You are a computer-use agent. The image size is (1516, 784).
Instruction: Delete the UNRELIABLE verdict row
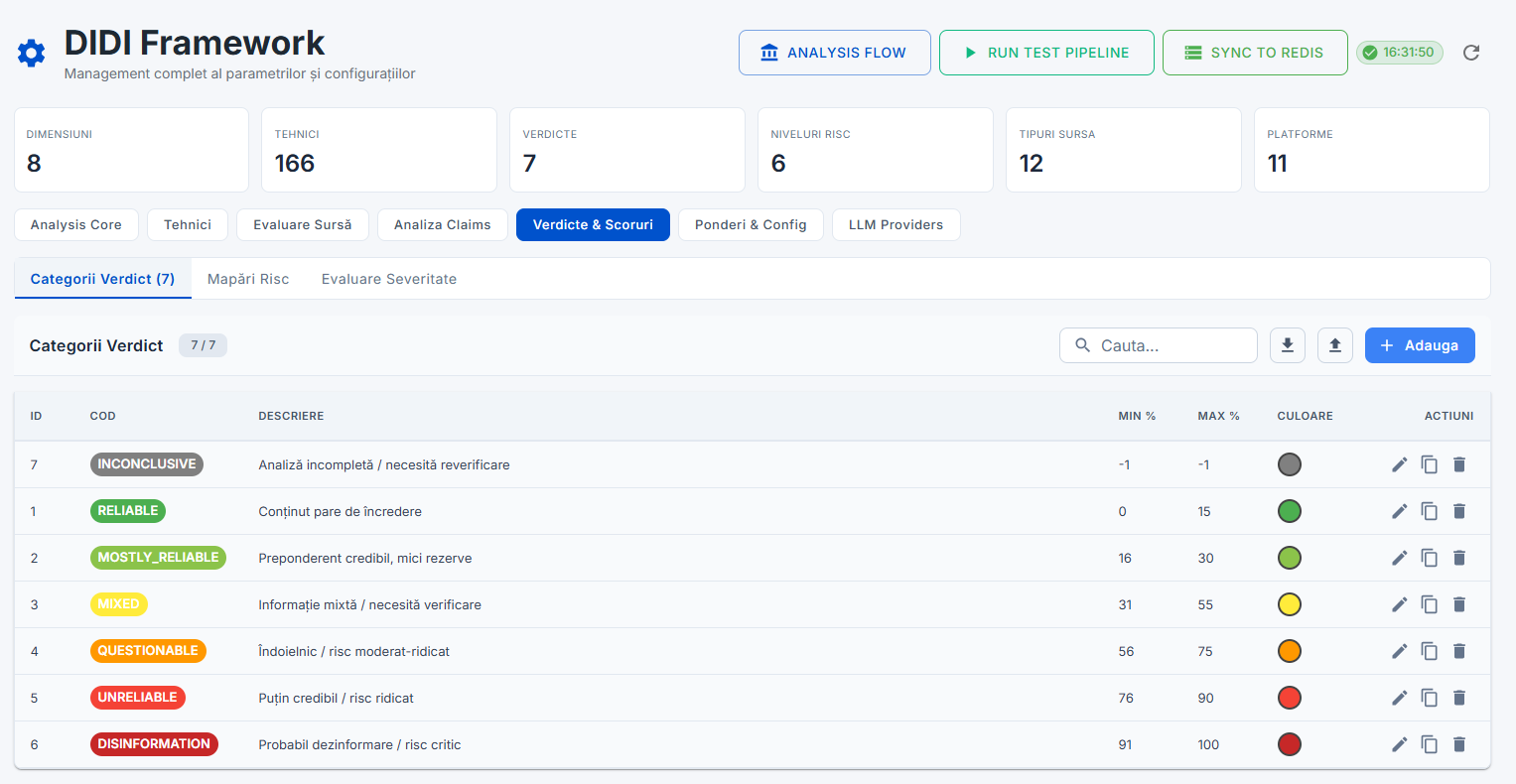[1459, 698]
